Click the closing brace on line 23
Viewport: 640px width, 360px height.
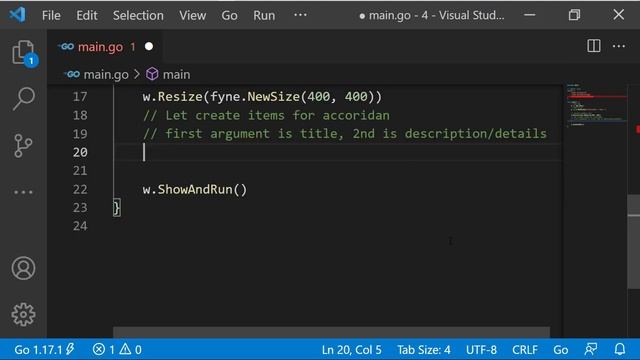click(117, 208)
